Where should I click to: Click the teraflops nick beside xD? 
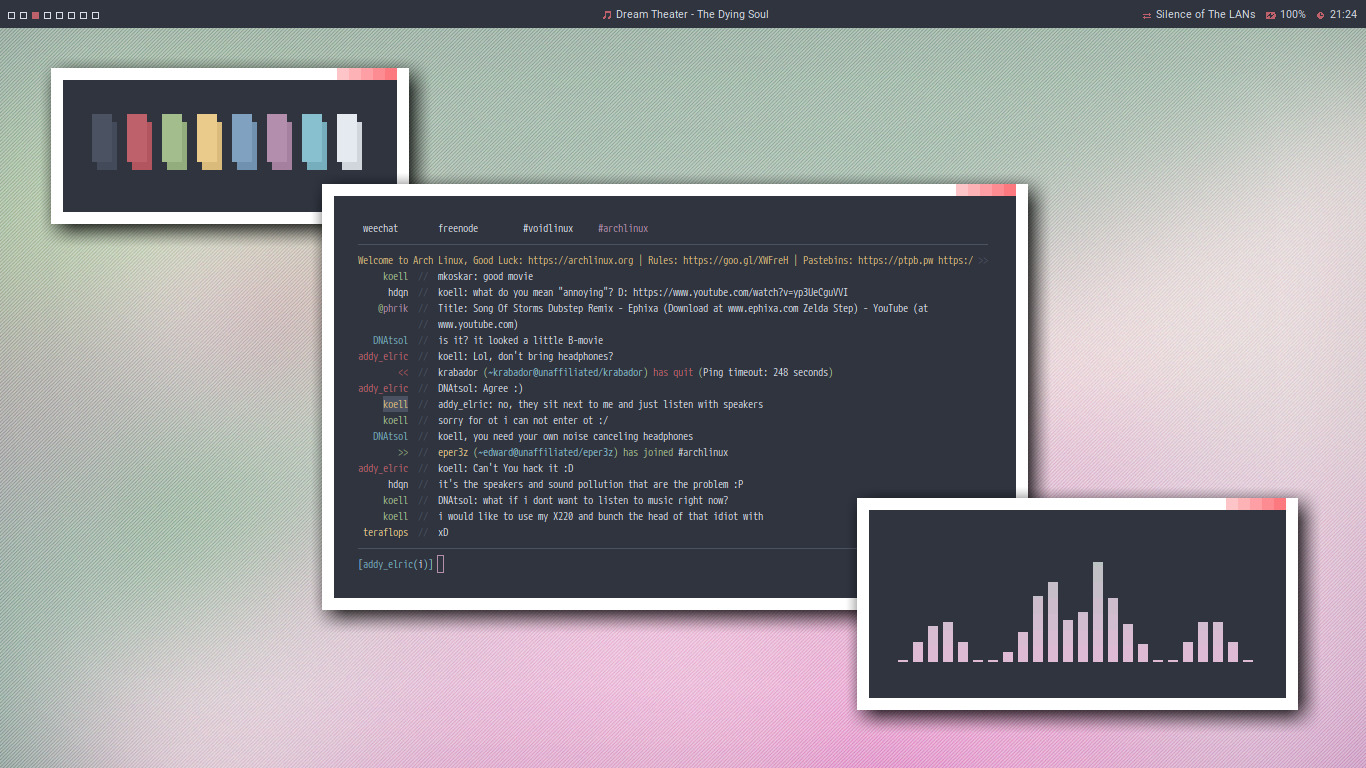coord(386,532)
